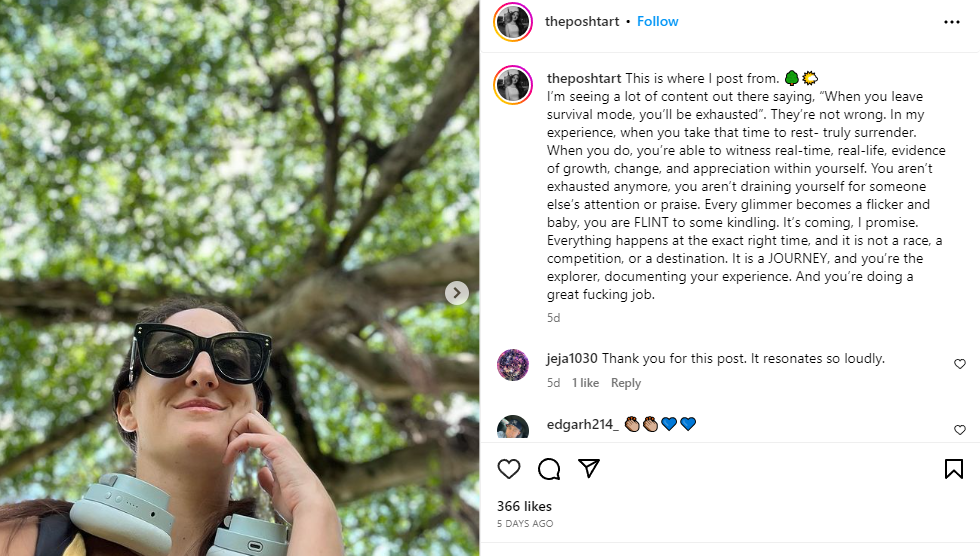
Task: Open theposhtart avatar beside caption
Action: pyautogui.click(x=513, y=85)
